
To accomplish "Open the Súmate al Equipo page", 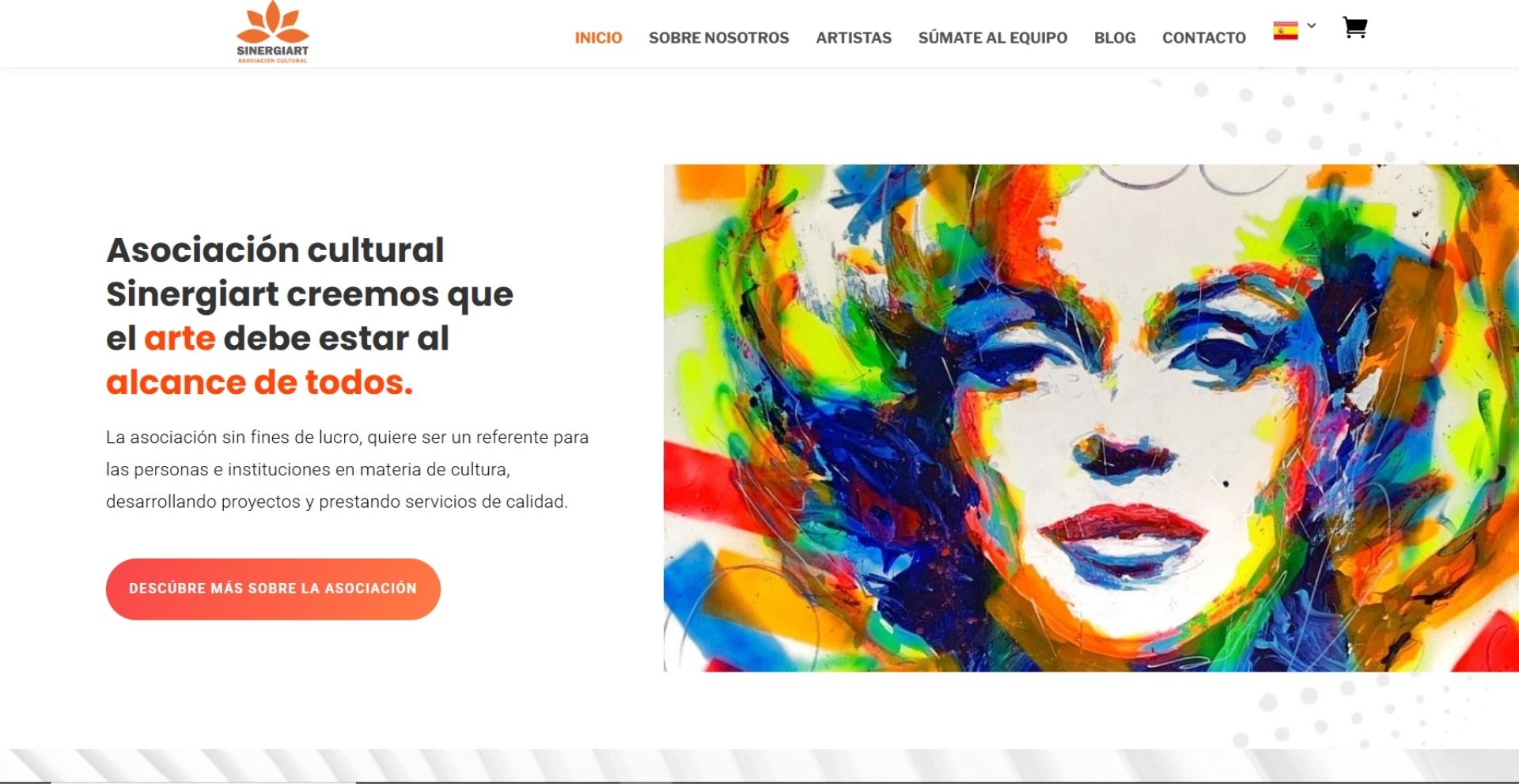I will [992, 37].
